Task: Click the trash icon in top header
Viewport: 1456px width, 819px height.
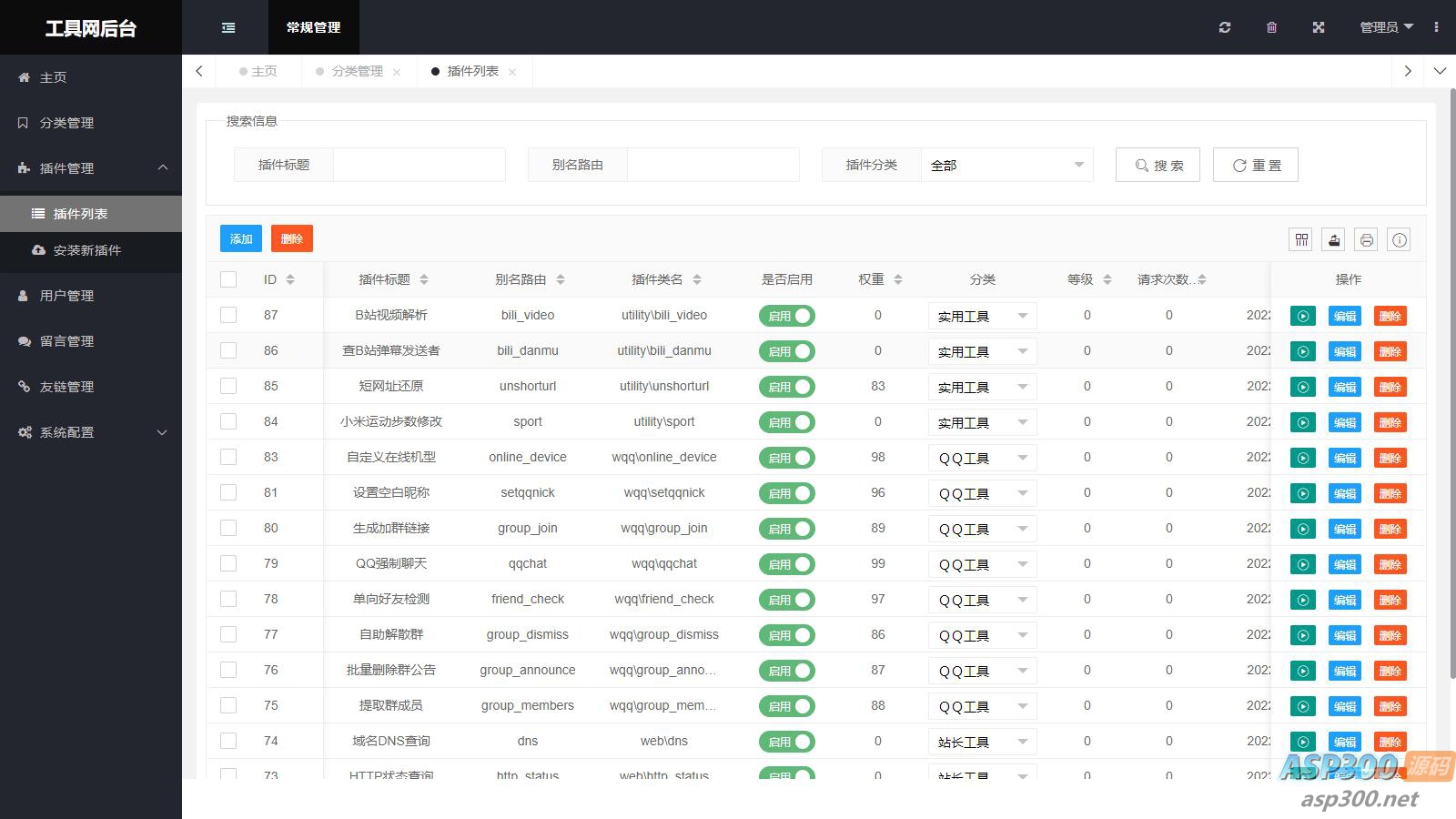Action: pyautogui.click(x=1271, y=27)
